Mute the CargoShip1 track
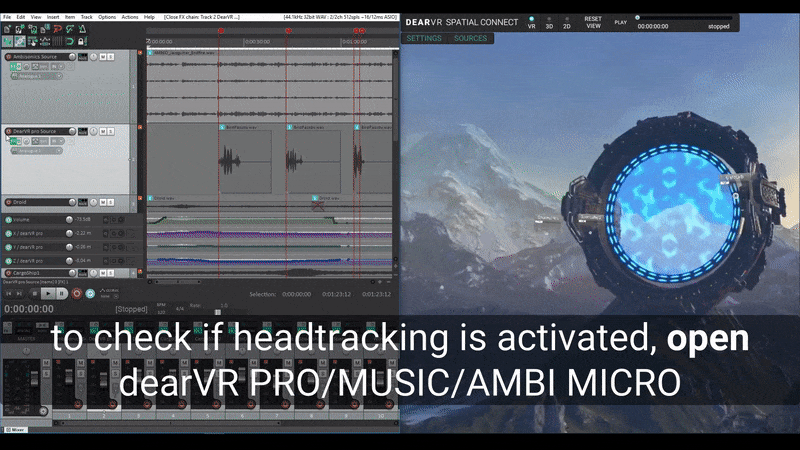The image size is (800, 450). [x=103, y=273]
